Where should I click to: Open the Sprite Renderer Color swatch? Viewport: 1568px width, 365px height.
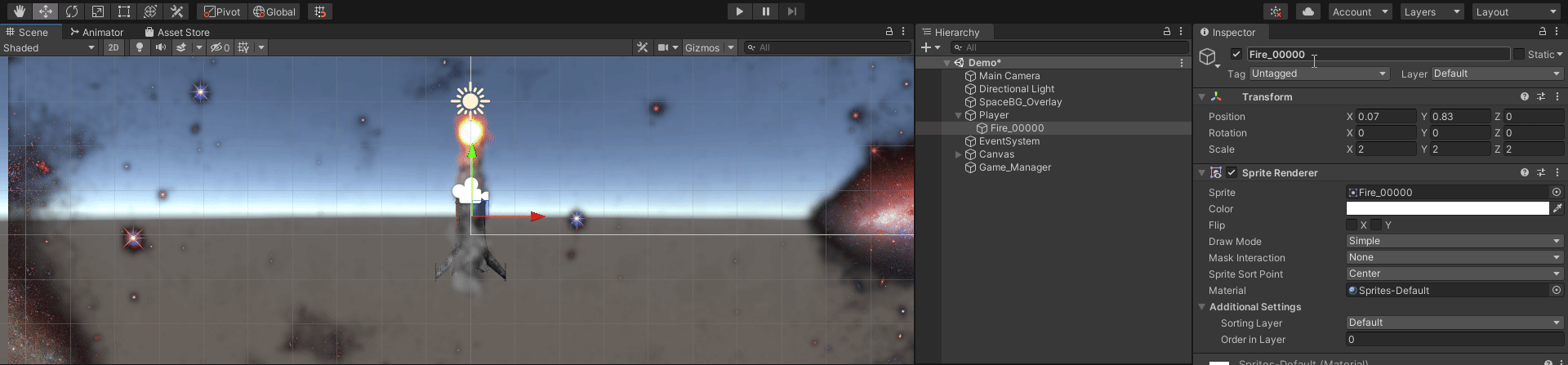pos(1447,208)
